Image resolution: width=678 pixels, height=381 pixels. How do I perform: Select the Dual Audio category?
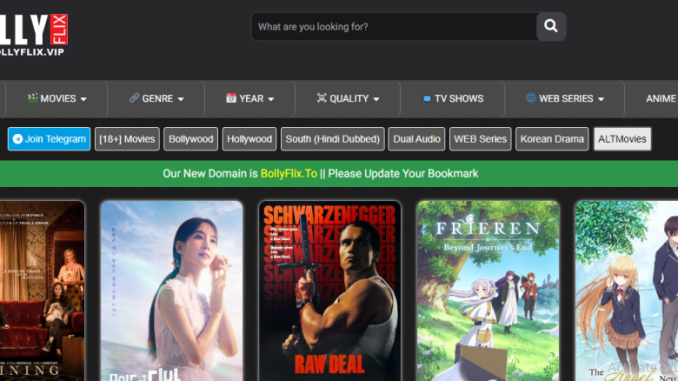click(416, 139)
